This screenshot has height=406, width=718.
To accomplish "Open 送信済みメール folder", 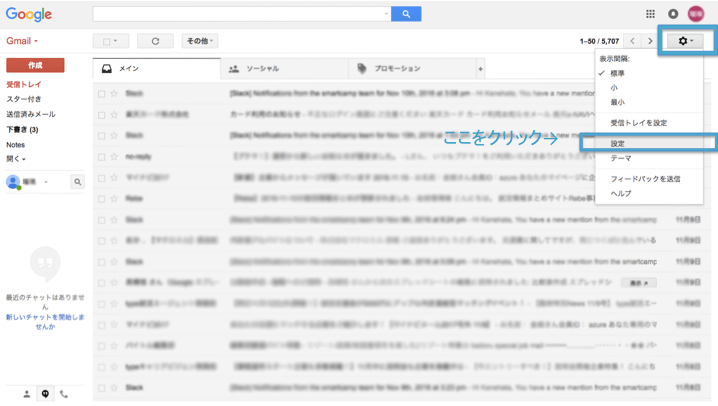I will click(x=31, y=114).
